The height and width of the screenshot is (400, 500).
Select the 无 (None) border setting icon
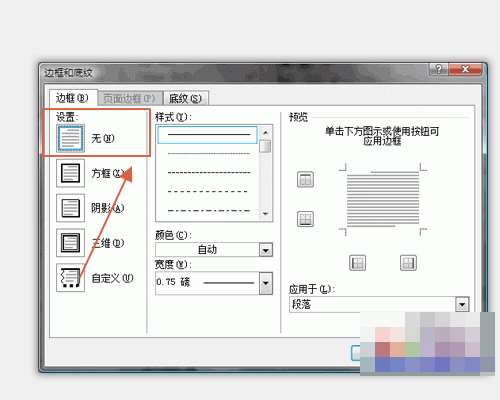pyautogui.click(x=70, y=138)
